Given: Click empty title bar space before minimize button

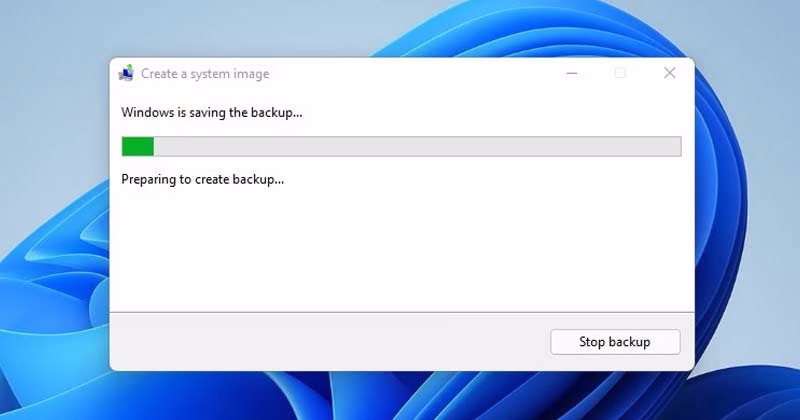Looking at the screenshot, I should pos(420,73).
